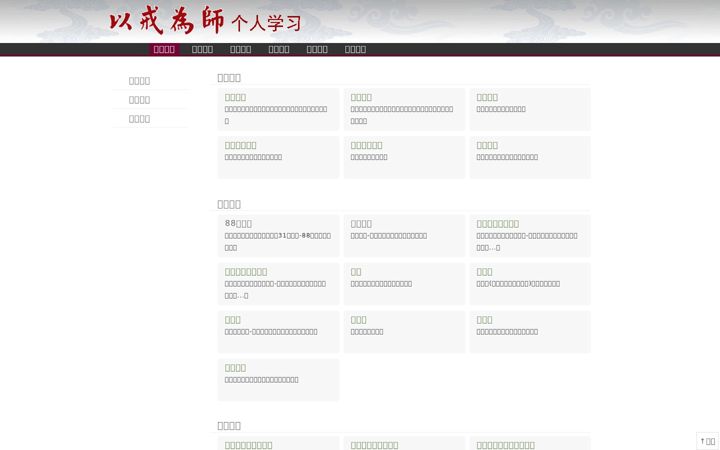This screenshot has width=720, height=450.
Task: Open the second item in the dark navigation bar
Action: 202,49
